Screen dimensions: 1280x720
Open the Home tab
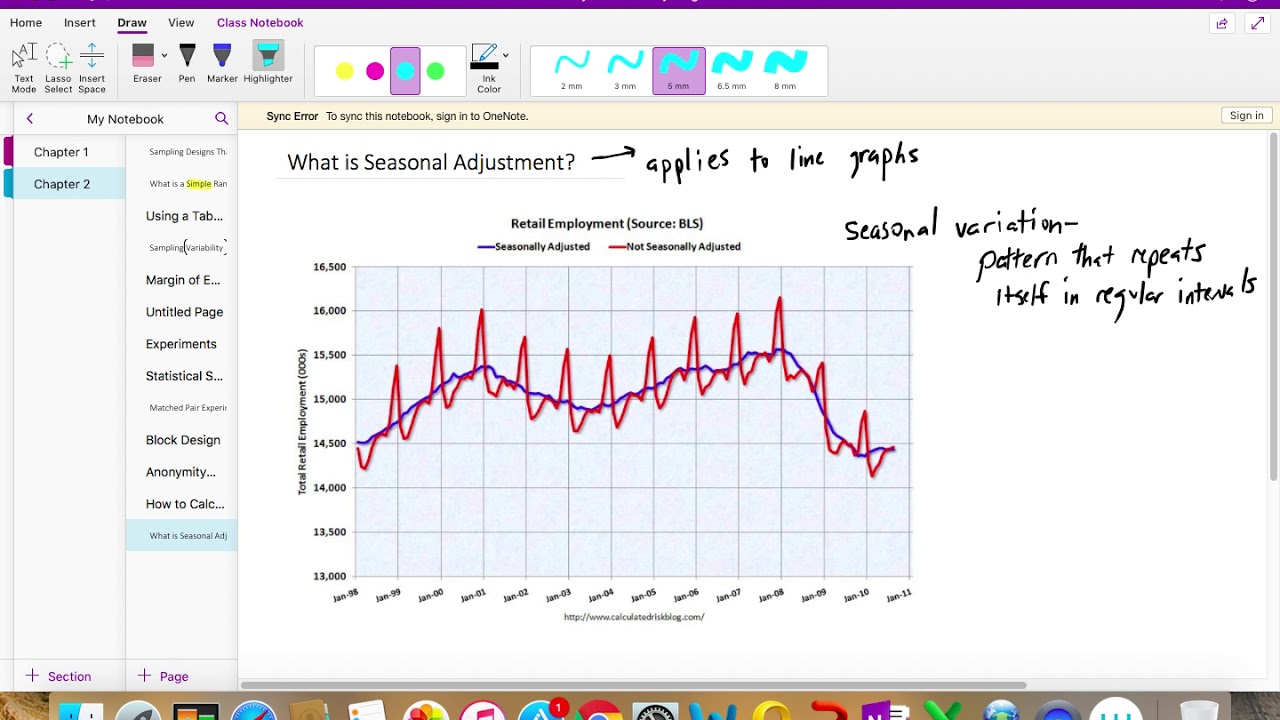[x=26, y=22]
